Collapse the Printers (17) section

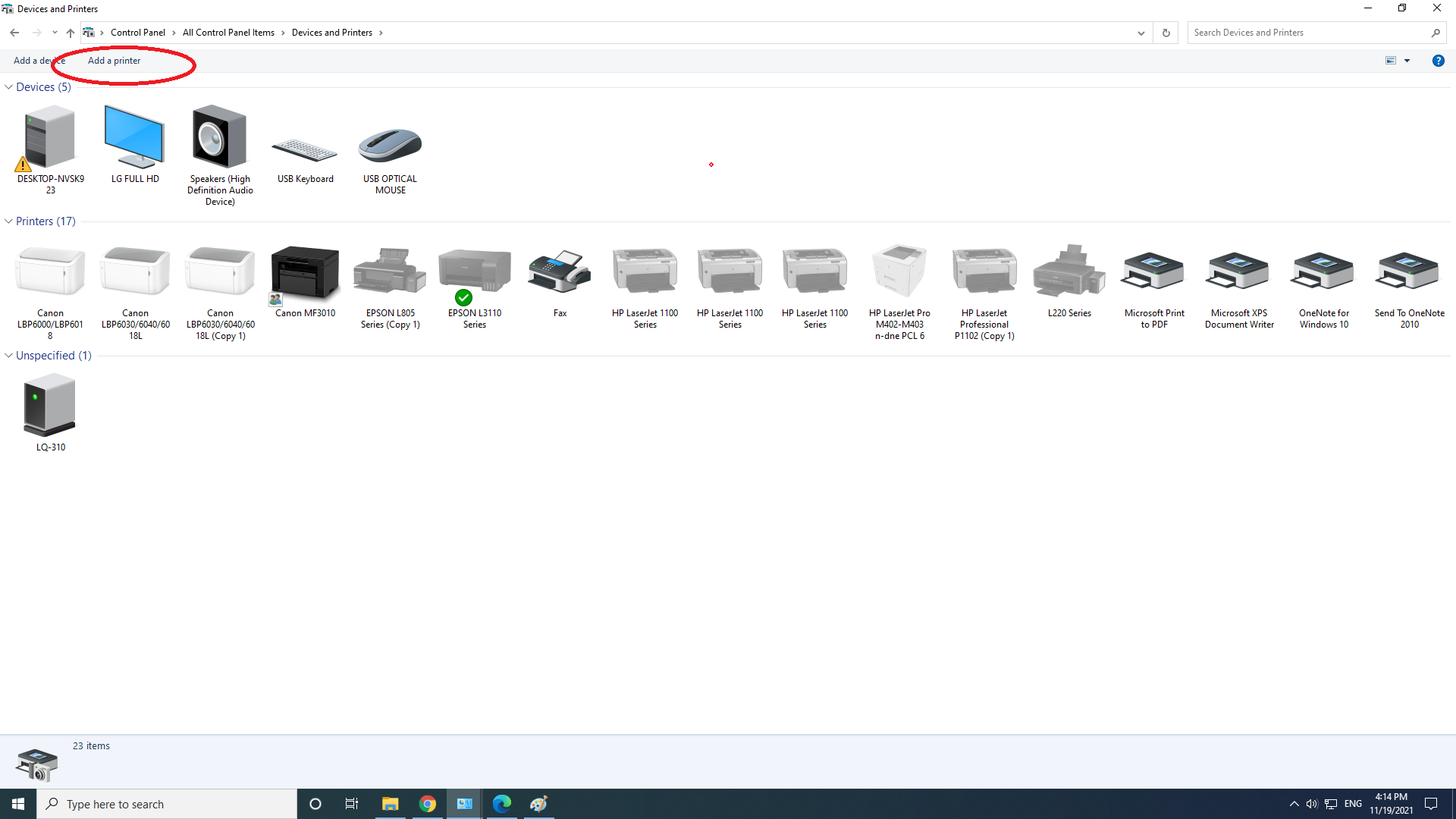(8, 221)
